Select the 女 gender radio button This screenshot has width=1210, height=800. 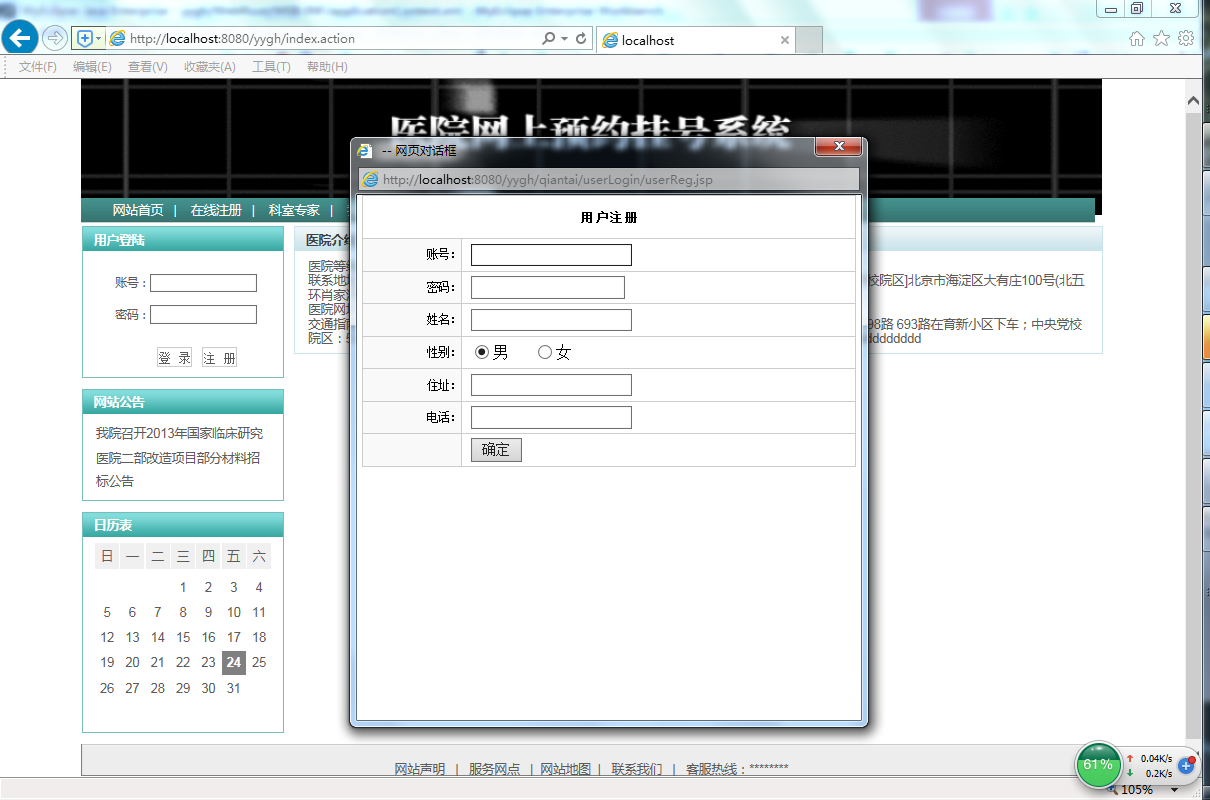point(545,352)
